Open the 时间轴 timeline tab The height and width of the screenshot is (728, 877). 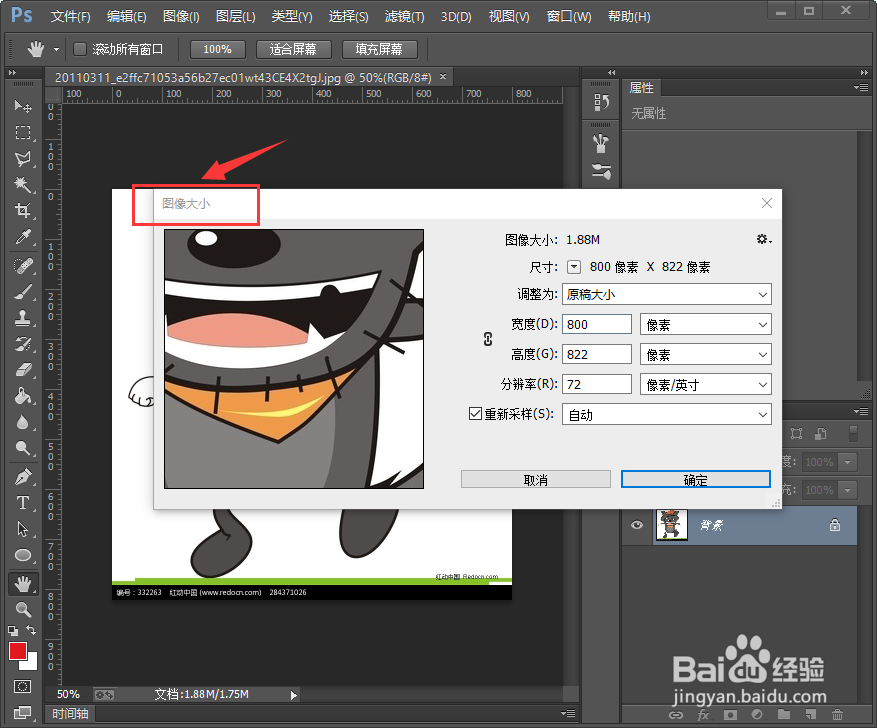(70, 713)
